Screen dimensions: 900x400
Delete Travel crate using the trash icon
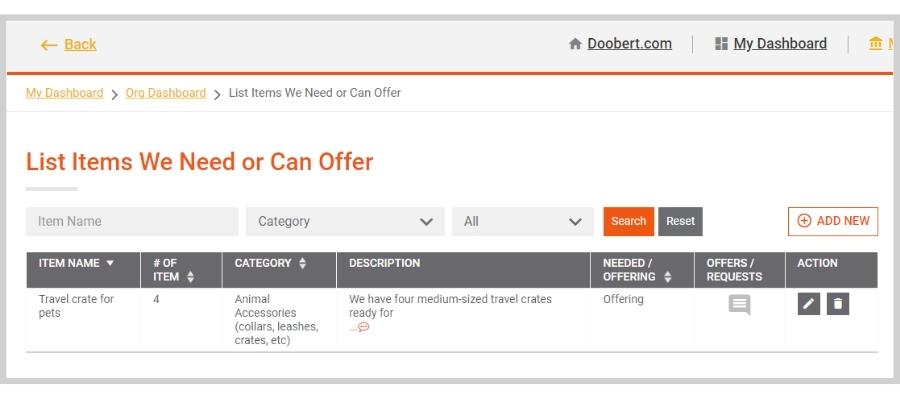(837, 304)
